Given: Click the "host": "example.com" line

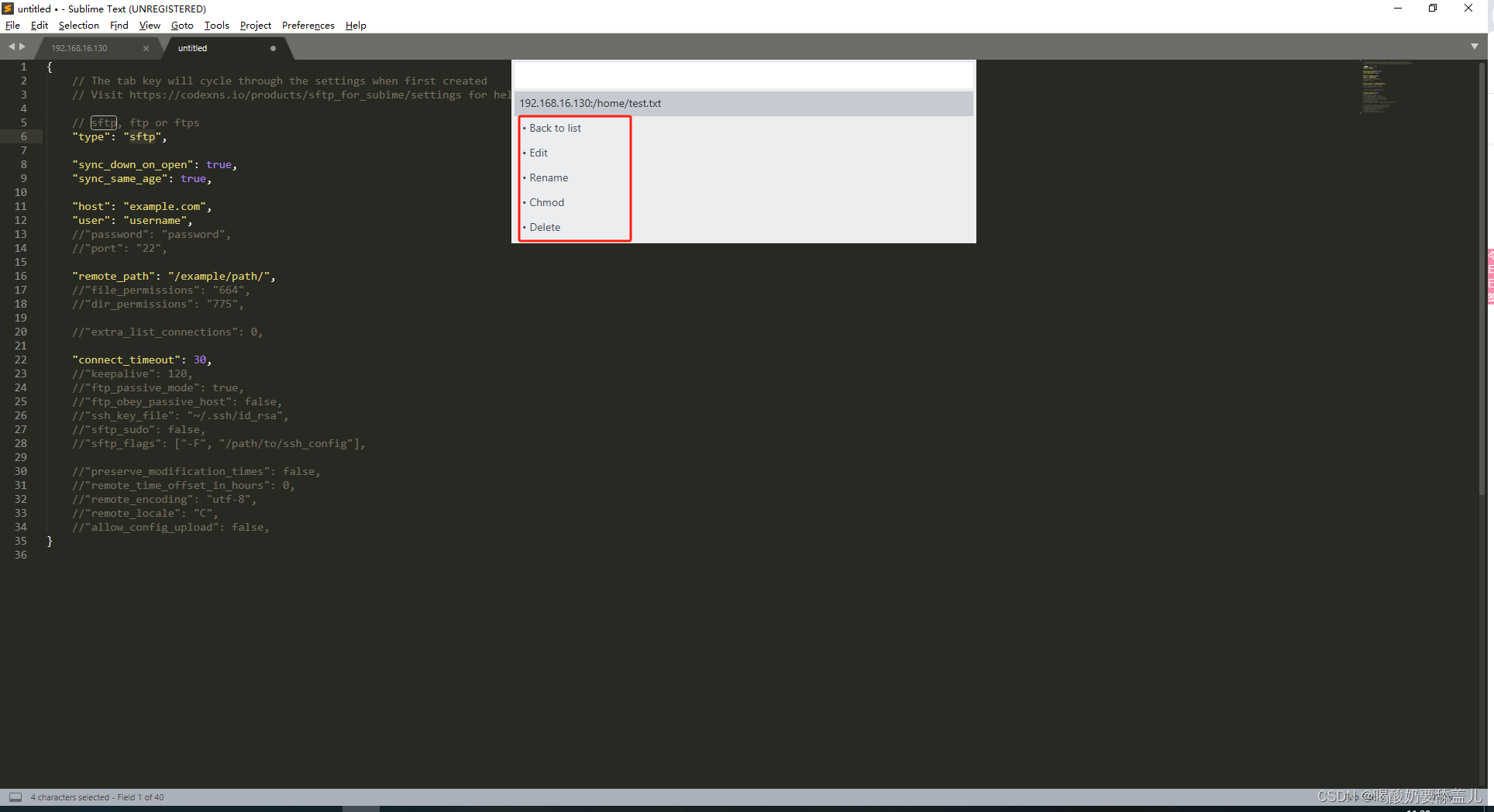Looking at the screenshot, I should click(142, 206).
